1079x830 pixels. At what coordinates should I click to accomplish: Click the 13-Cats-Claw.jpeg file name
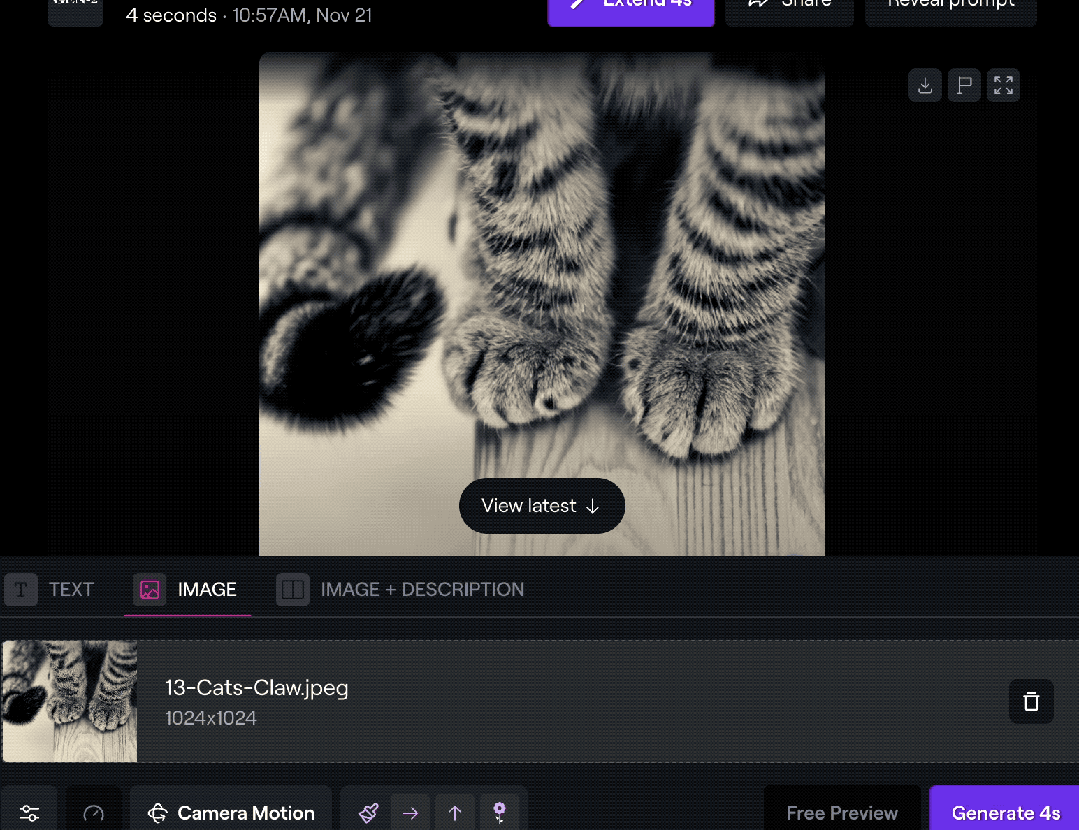click(257, 688)
